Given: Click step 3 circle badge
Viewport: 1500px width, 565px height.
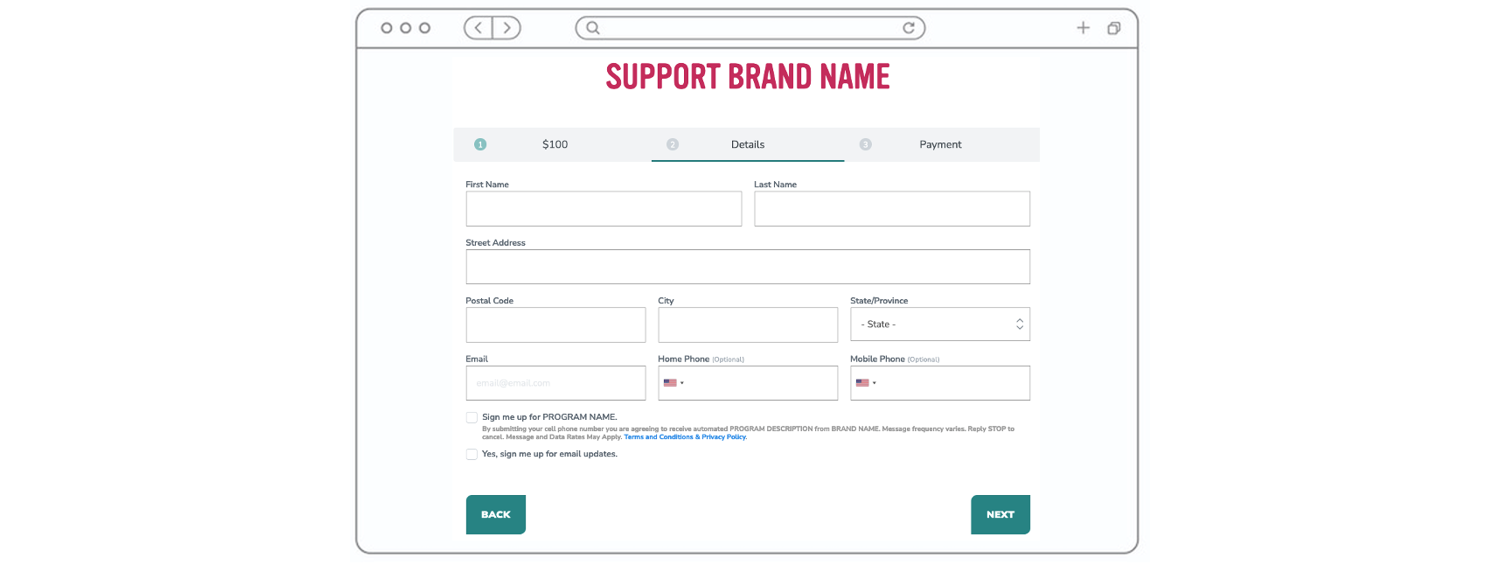Looking at the screenshot, I should click(x=866, y=144).
